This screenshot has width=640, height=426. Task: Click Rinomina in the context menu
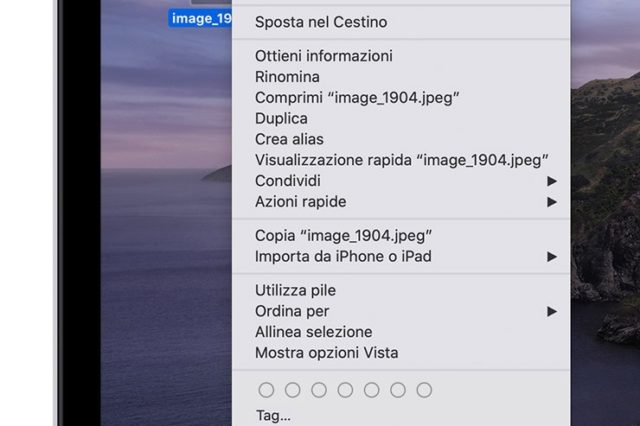click(287, 77)
